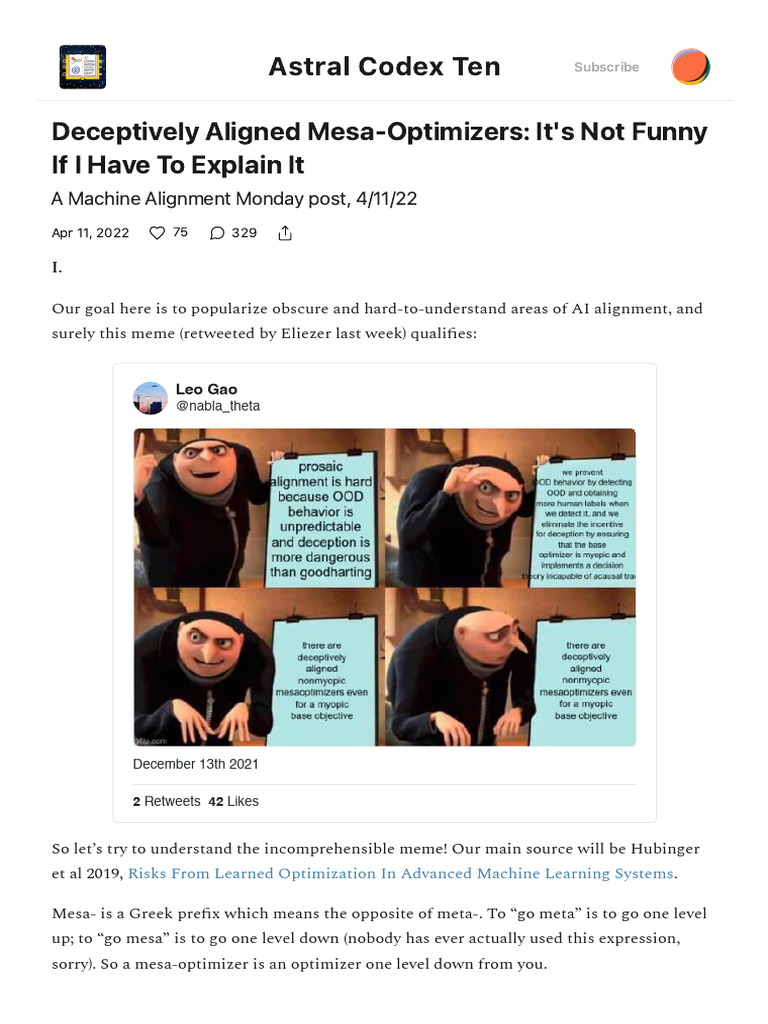Open the user profile avatar
Screen dimensions: 768x1024
tap(690, 67)
